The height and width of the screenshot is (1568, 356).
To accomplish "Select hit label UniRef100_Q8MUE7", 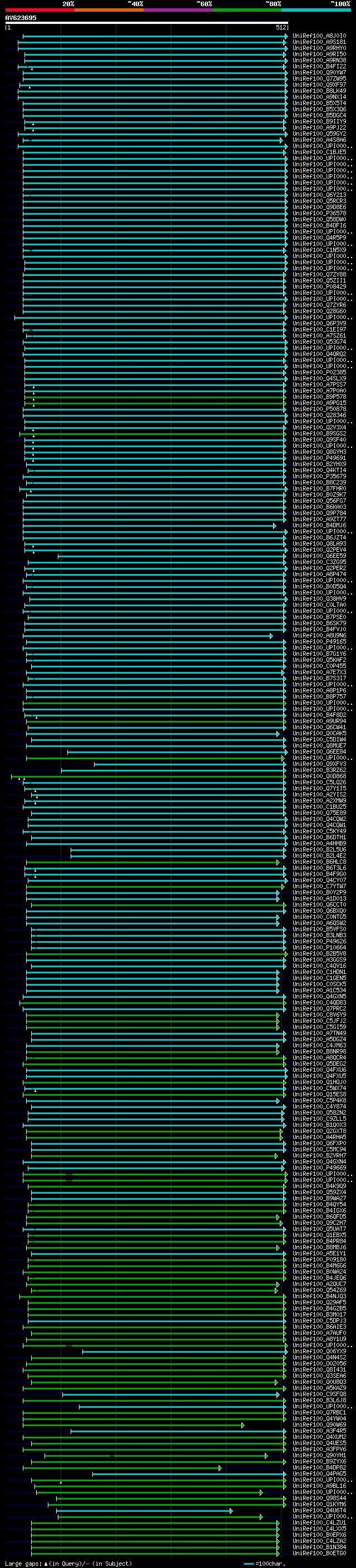I will pyautogui.click(x=319, y=745).
